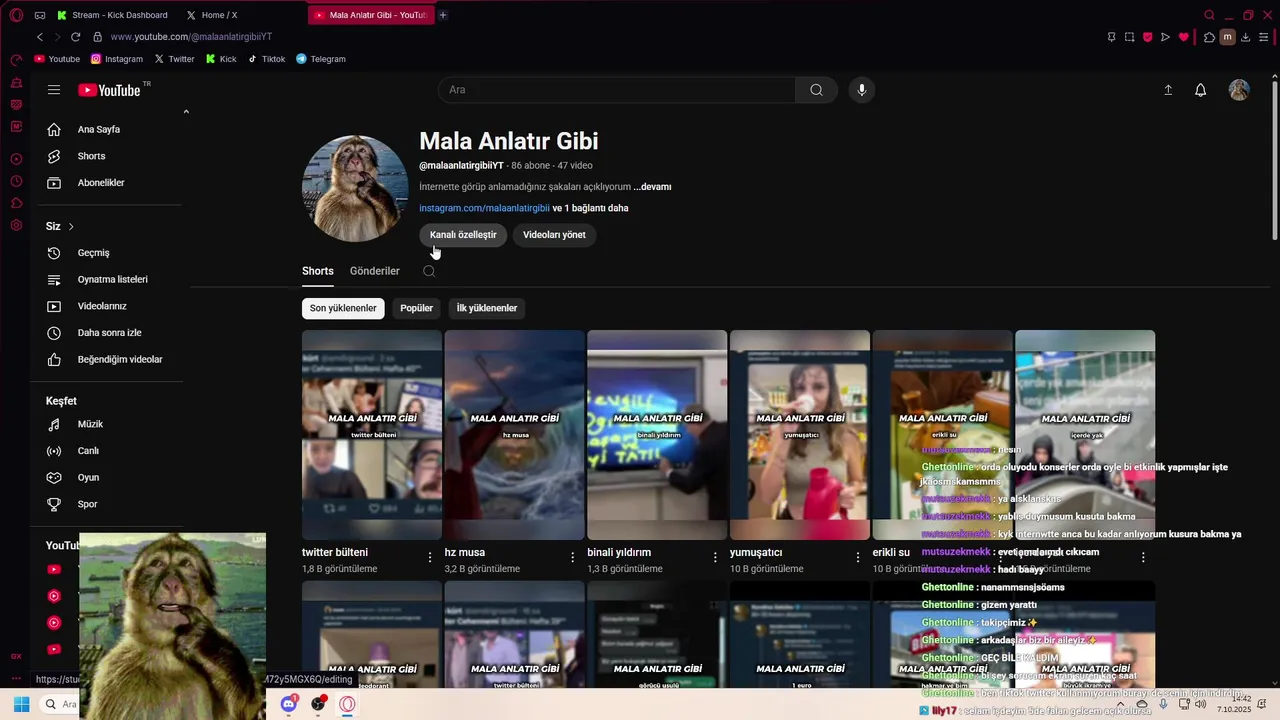Open the Kick bookmark
The height and width of the screenshot is (720, 1280).
click(221, 59)
